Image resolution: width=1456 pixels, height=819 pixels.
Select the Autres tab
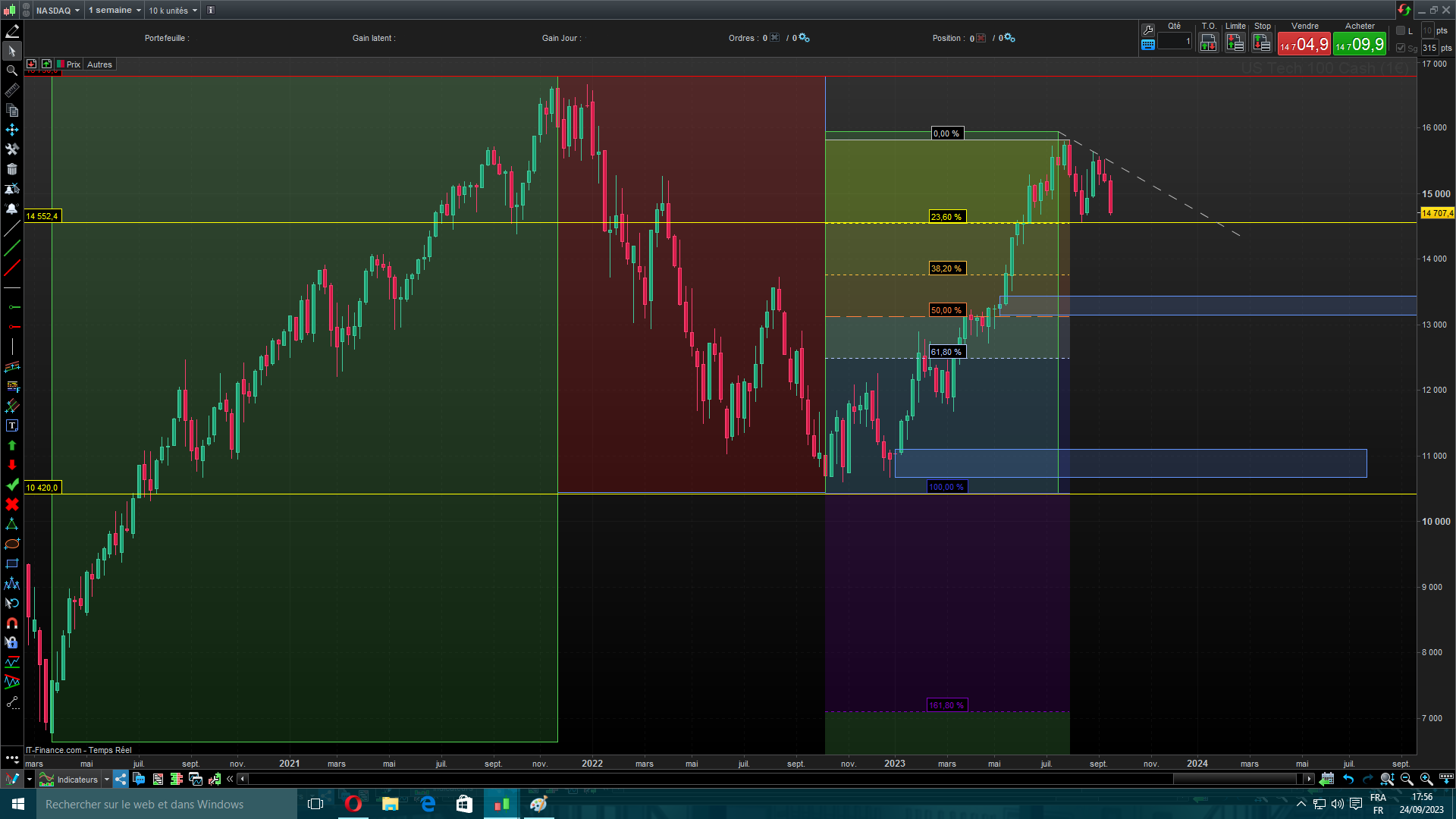click(99, 64)
